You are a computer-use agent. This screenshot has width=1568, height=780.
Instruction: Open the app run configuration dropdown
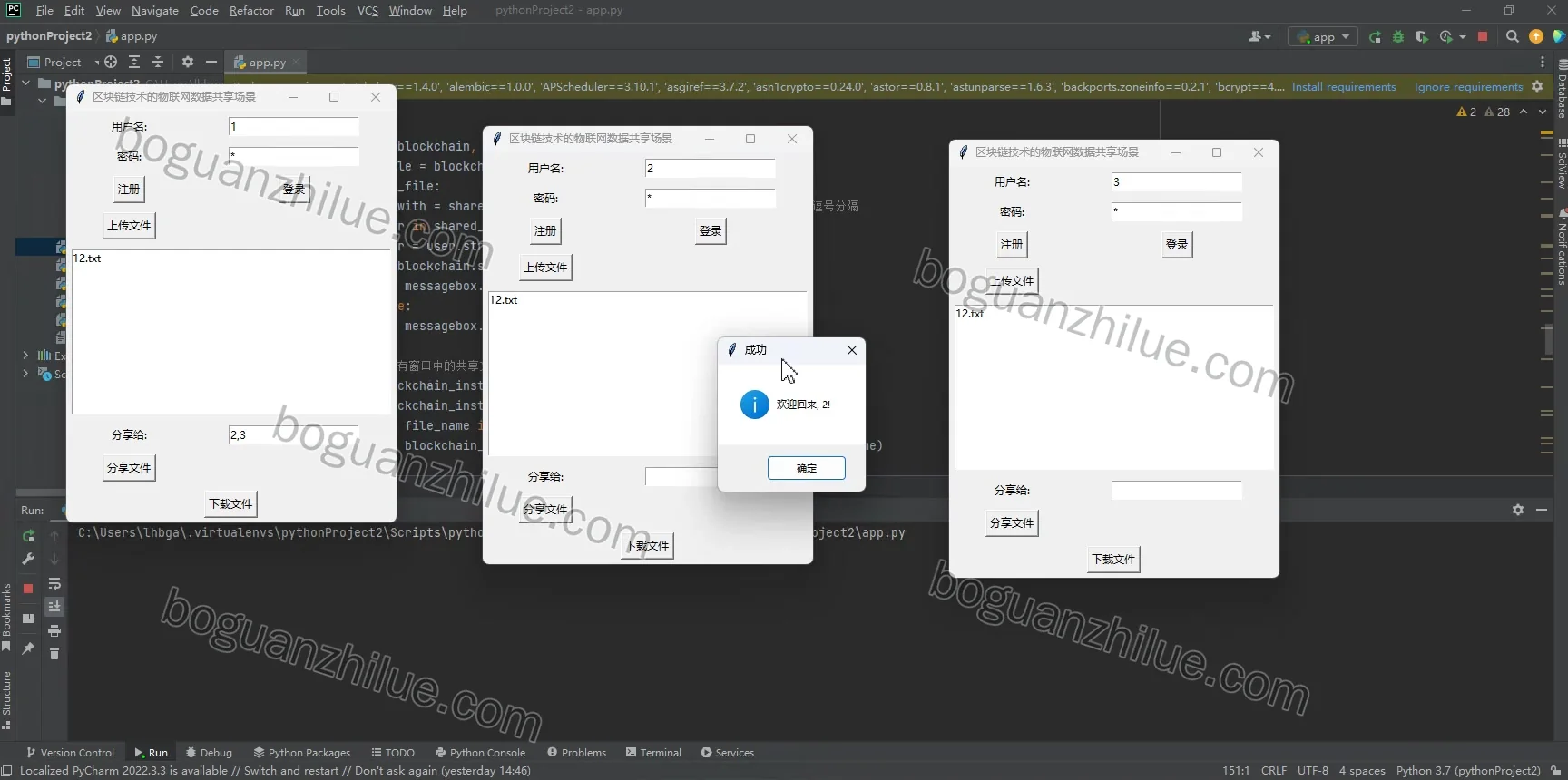tap(1323, 37)
